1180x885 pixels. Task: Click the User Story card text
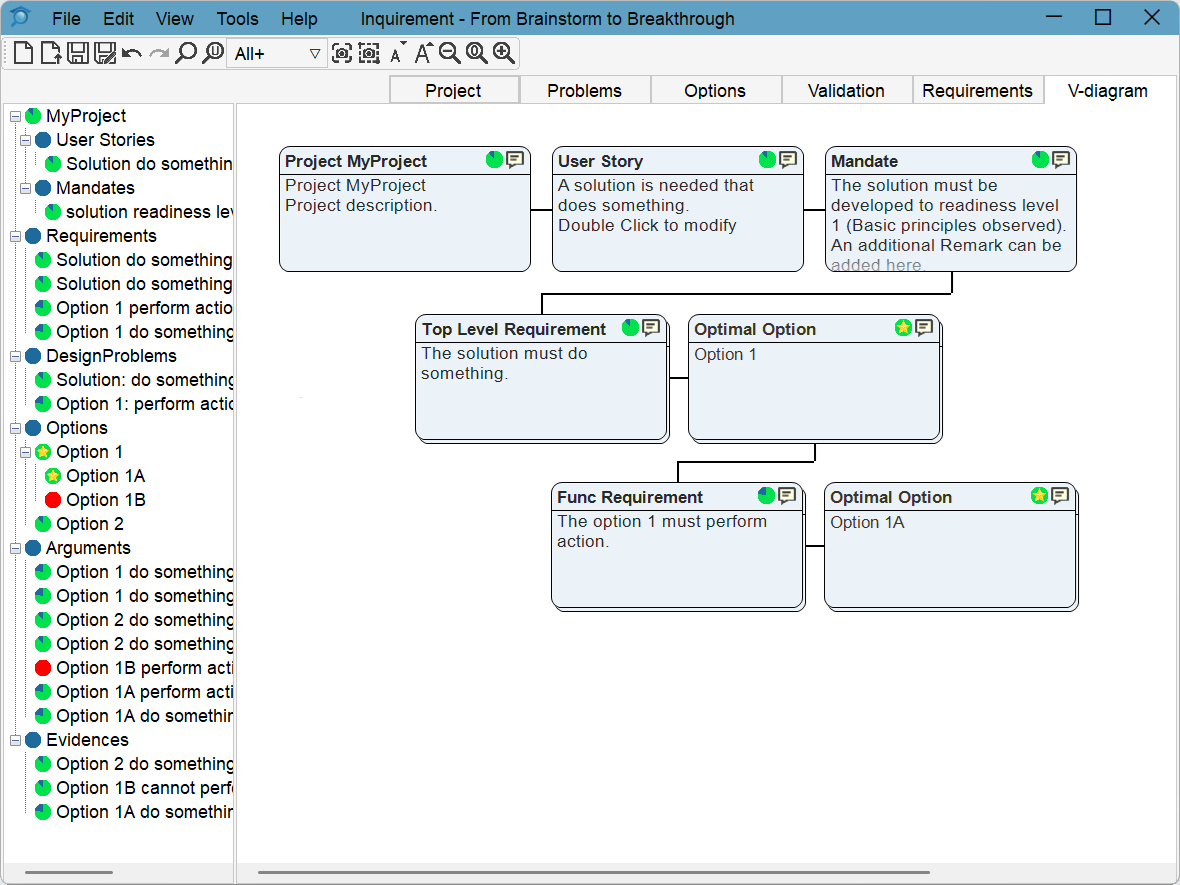[x=655, y=205]
